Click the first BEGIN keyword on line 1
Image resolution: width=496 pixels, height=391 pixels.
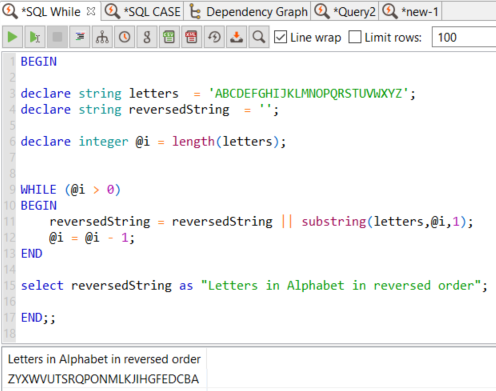pos(39,62)
